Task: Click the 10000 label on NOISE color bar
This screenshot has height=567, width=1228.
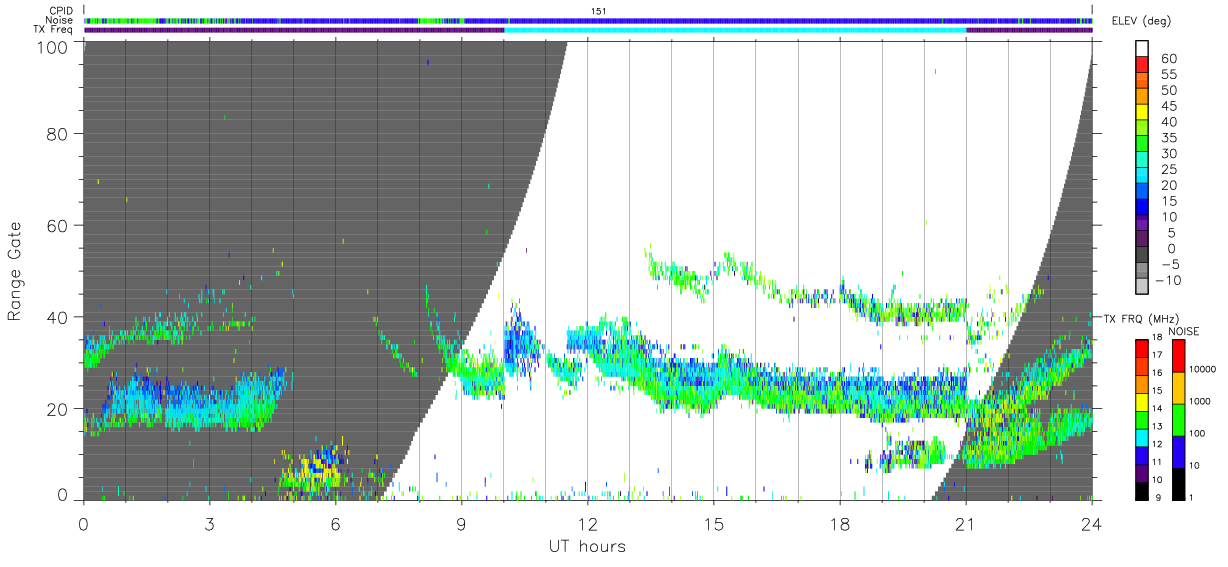Action: [x=1203, y=370]
